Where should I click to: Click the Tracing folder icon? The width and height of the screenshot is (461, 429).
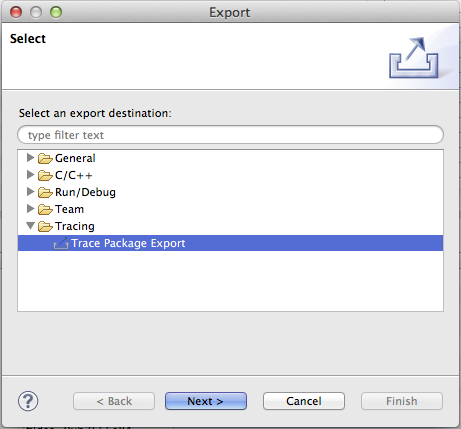pos(45,226)
